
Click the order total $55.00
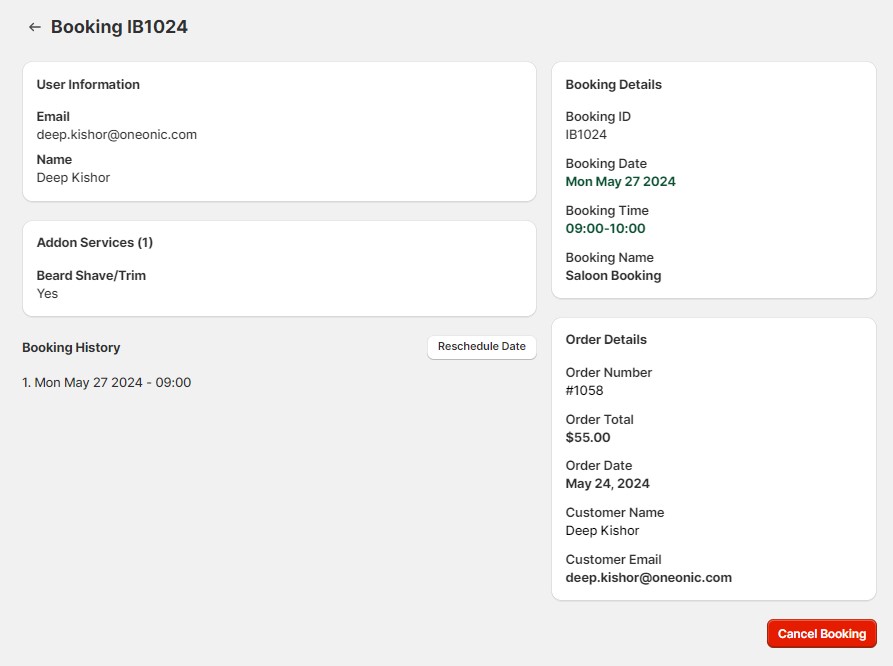(x=587, y=437)
